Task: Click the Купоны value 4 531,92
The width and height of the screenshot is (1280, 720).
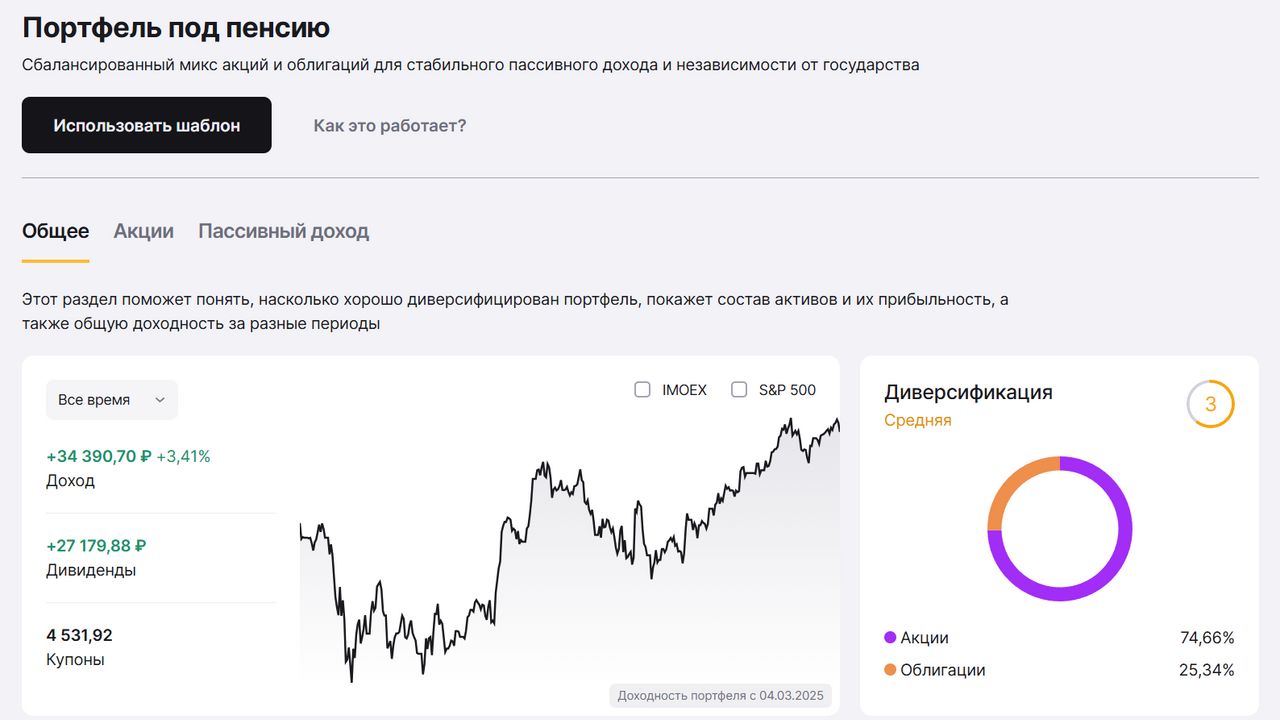Action: (x=78, y=635)
